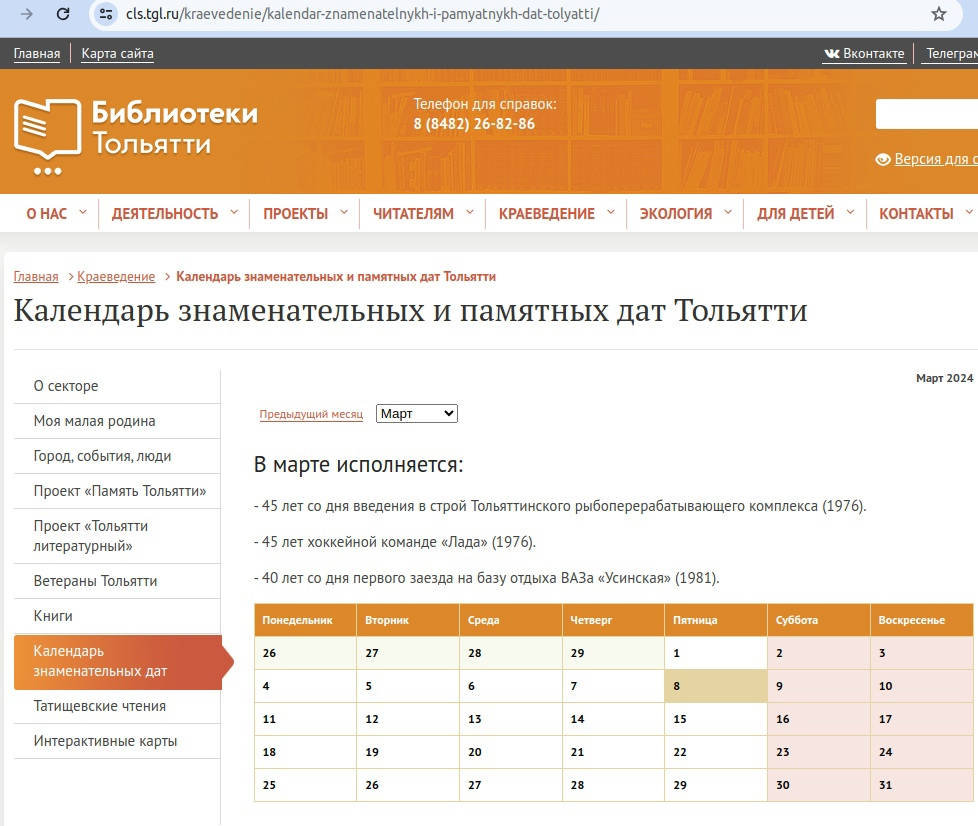978x826 pixels.
Task: Click phone number 8 (8482) 26-82-86
Action: coord(474,124)
